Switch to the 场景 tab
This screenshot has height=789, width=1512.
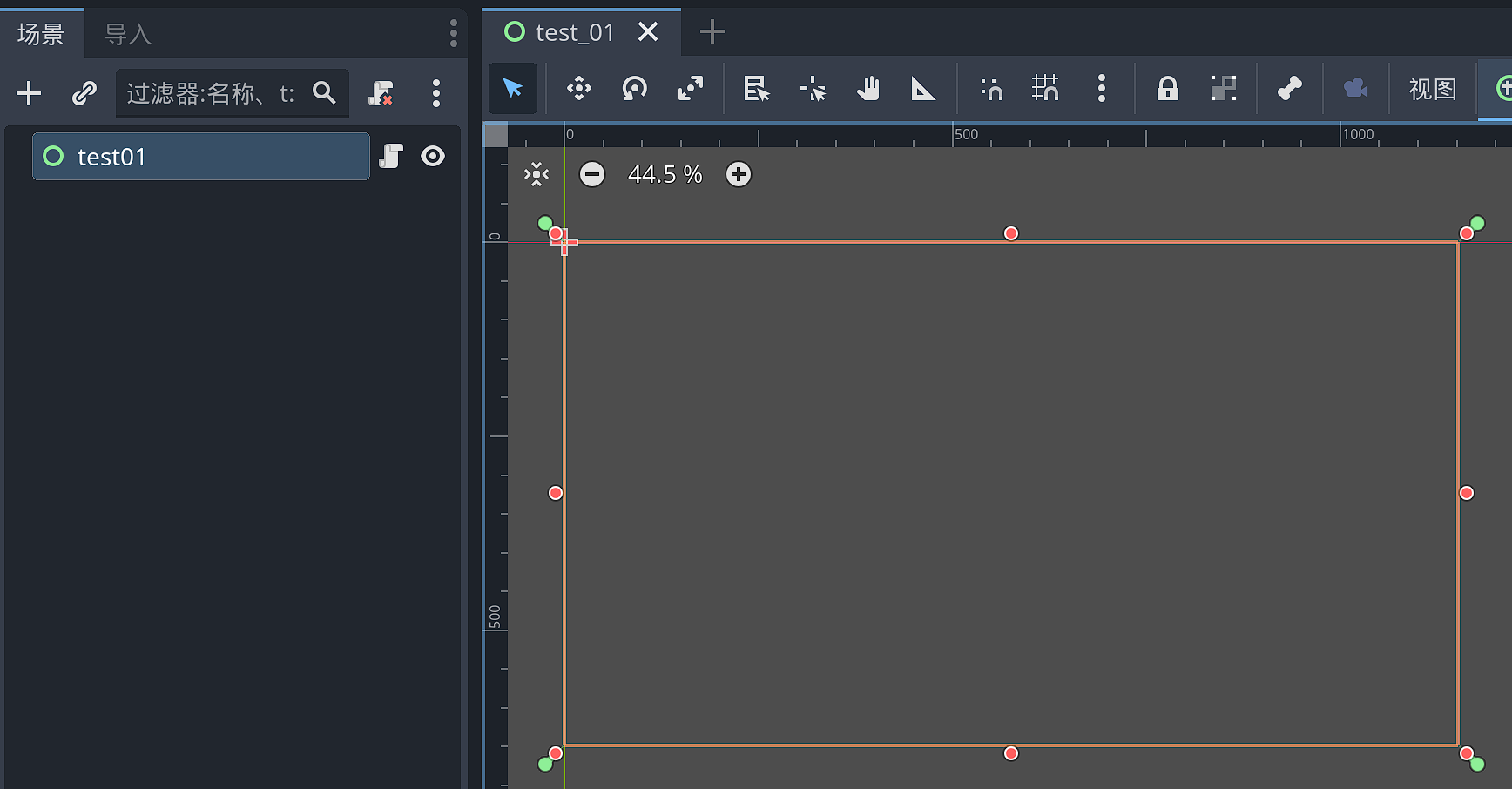pyautogui.click(x=41, y=34)
